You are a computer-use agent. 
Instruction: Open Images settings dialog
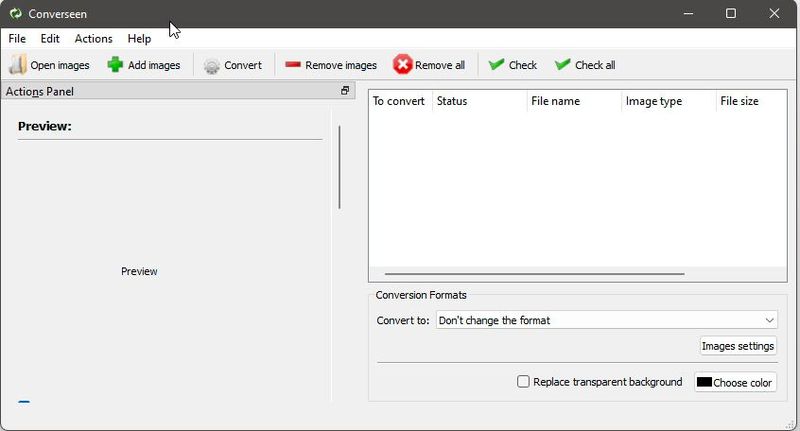coord(738,346)
